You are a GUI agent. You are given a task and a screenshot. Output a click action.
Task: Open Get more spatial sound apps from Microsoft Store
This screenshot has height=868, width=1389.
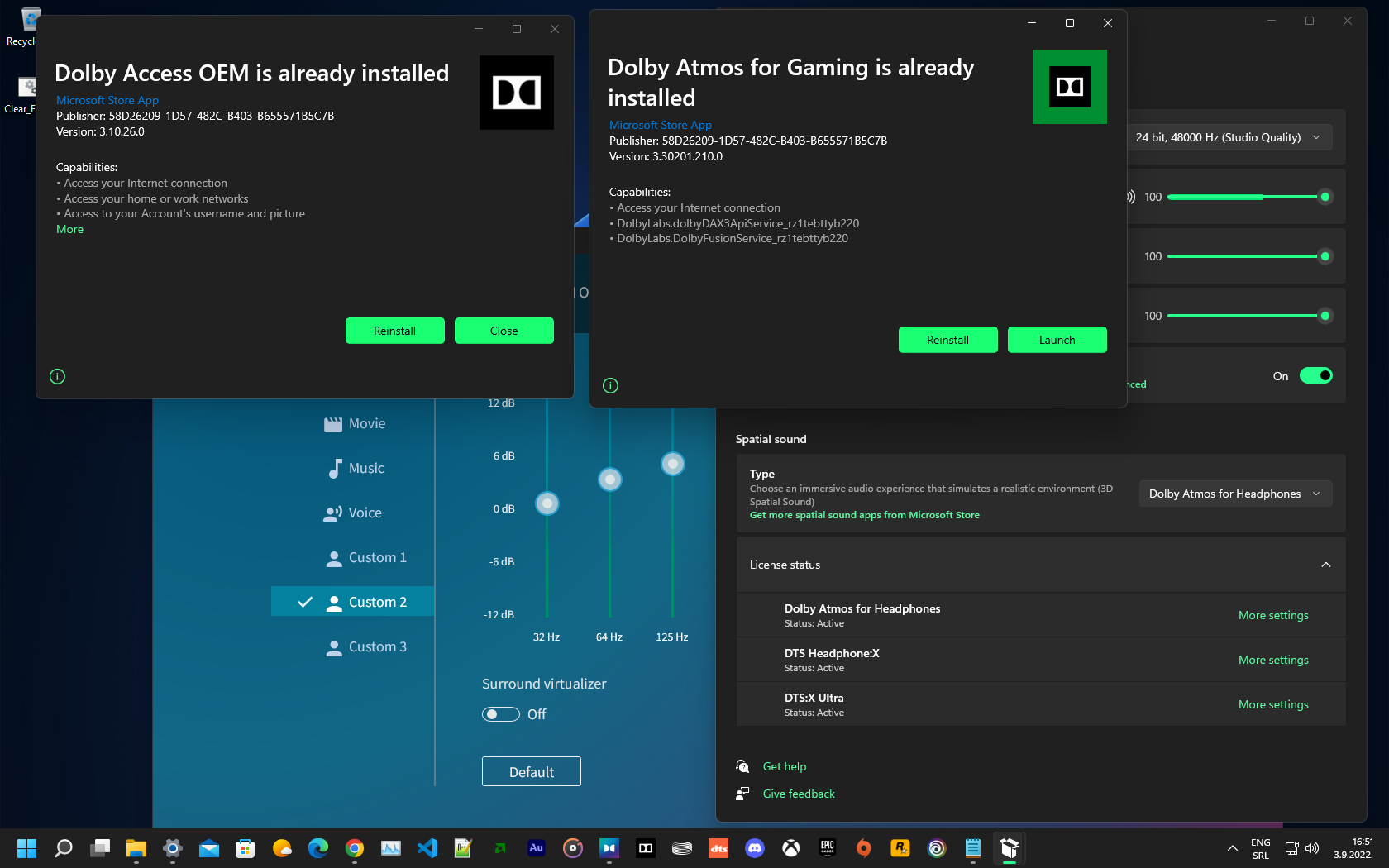click(x=865, y=515)
